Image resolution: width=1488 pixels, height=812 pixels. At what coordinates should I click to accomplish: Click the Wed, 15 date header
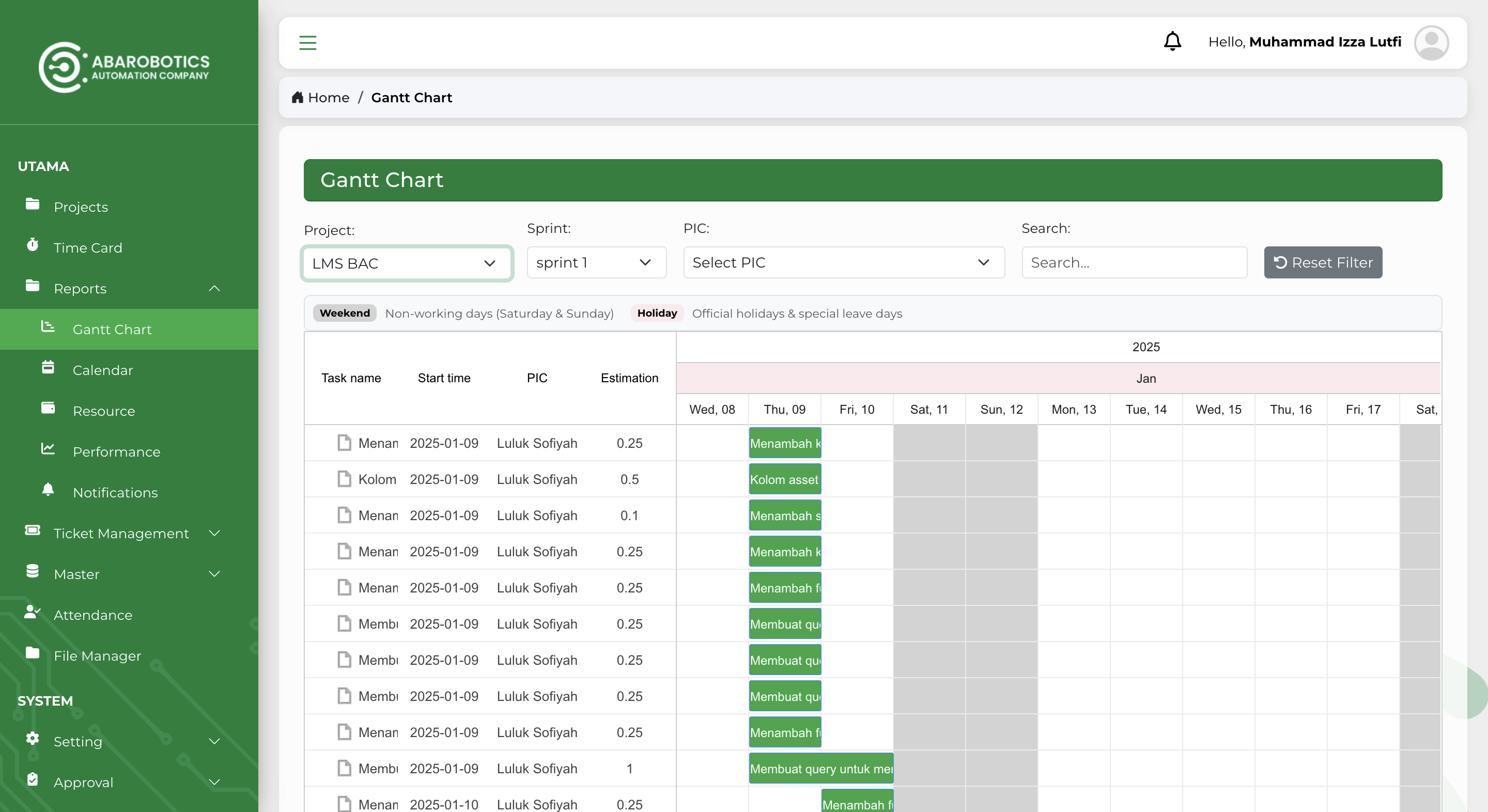click(x=1218, y=410)
